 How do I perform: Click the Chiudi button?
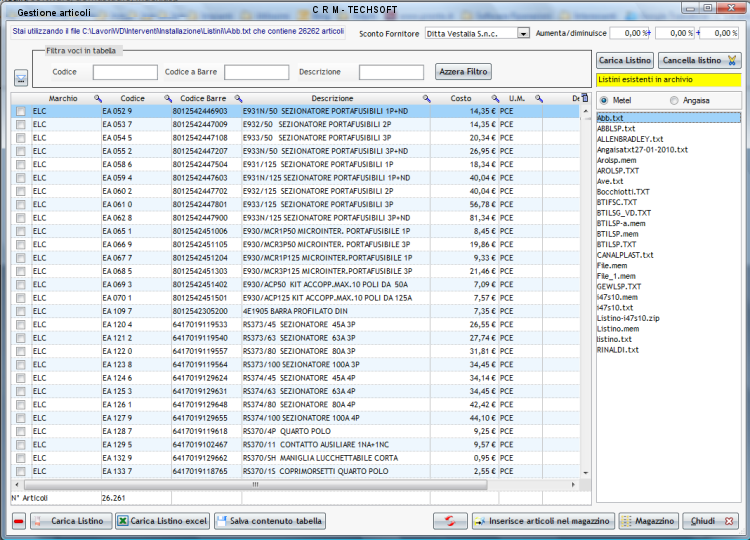coord(710,521)
